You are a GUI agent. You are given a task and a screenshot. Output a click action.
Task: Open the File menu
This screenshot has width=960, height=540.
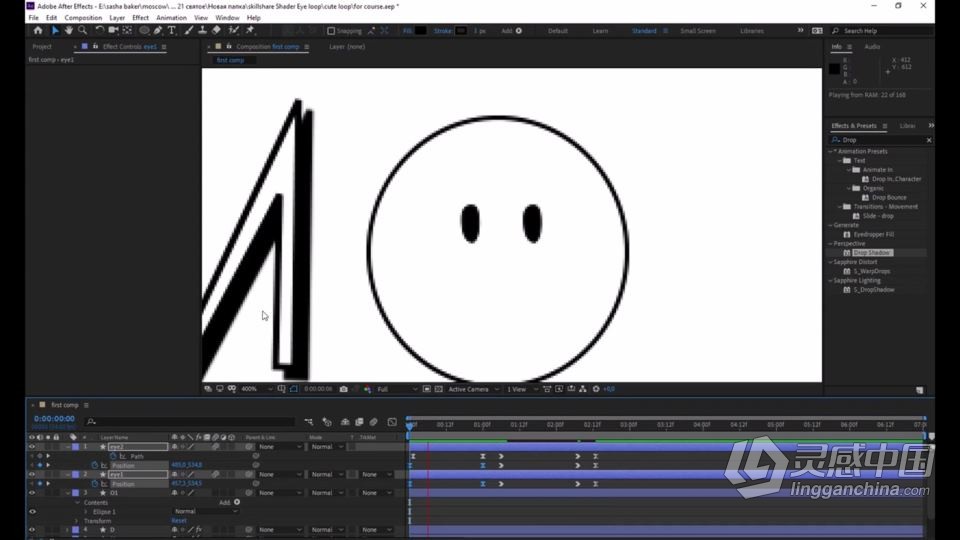[x=33, y=18]
